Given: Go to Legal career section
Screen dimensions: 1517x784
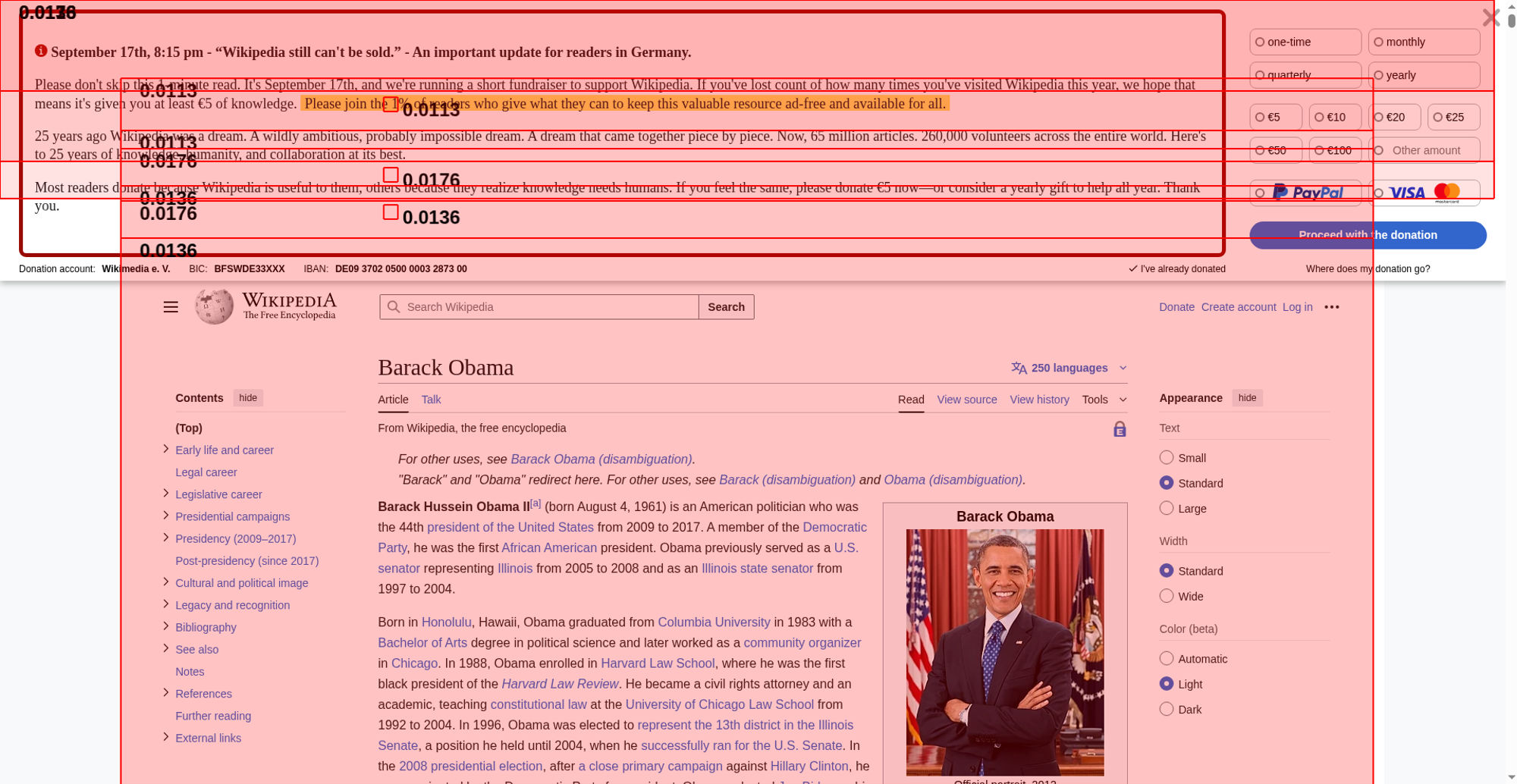Looking at the screenshot, I should click(206, 472).
